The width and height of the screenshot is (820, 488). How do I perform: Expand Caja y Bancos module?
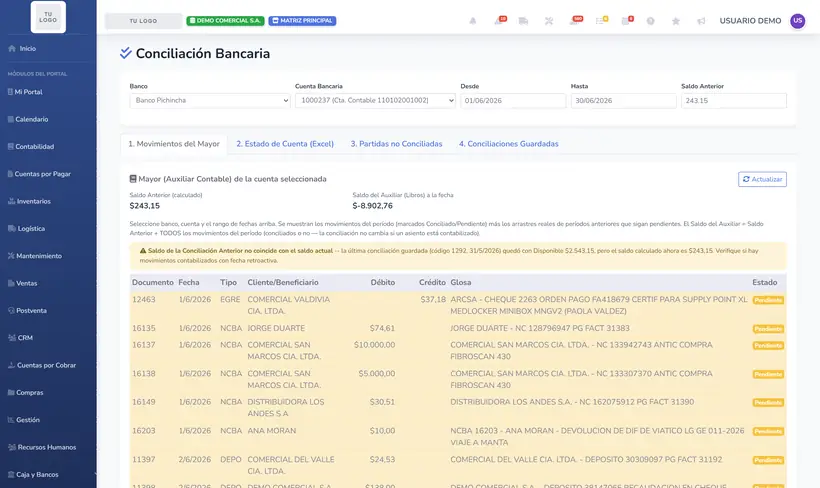click(x=33, y=474)
